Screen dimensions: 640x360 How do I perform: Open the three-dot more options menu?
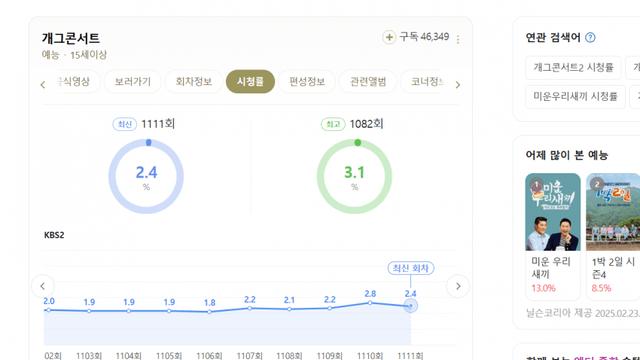pos(458,39)
